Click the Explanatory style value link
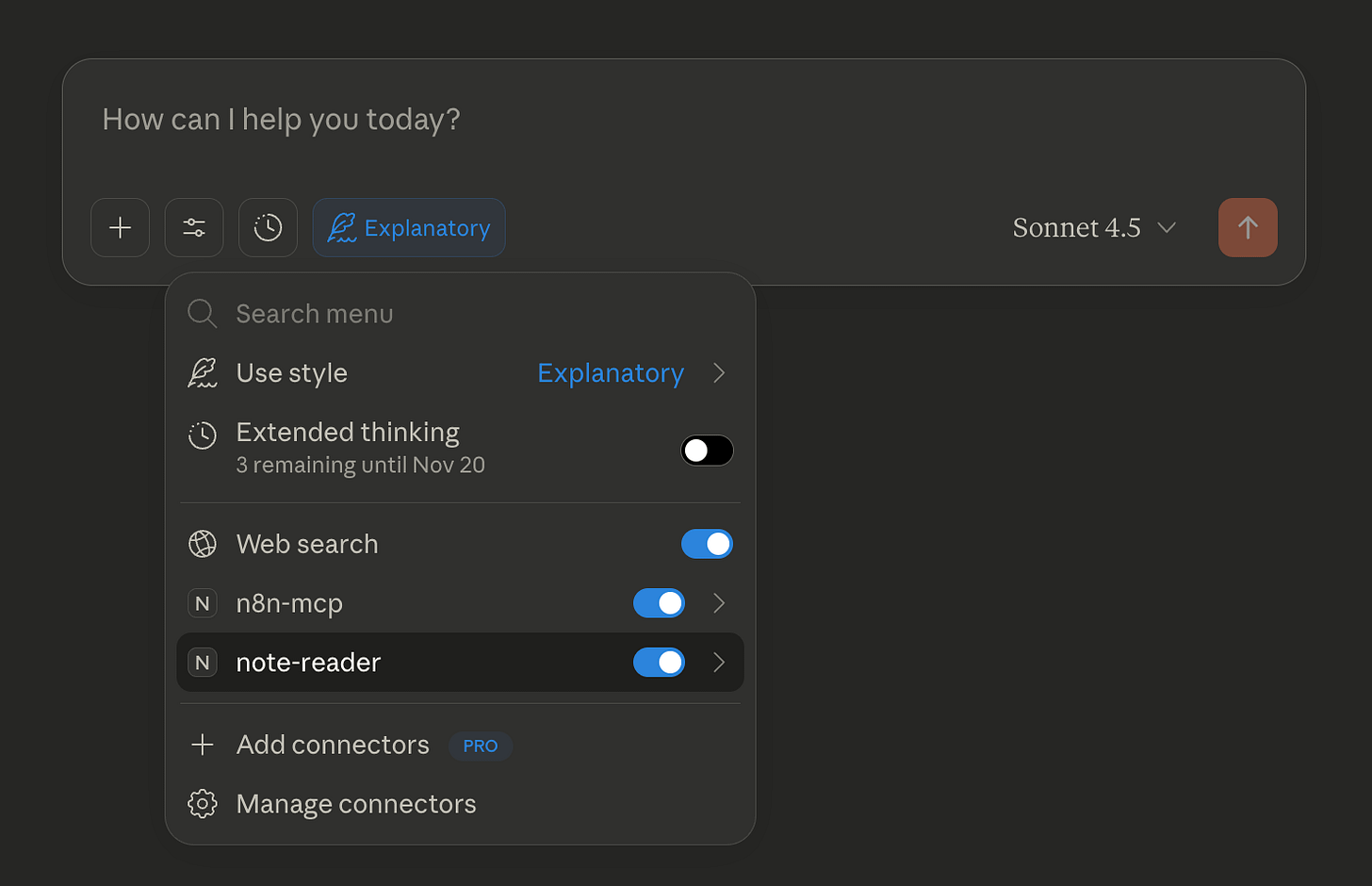Screen dimensions: 1372x886 (611, 373)
